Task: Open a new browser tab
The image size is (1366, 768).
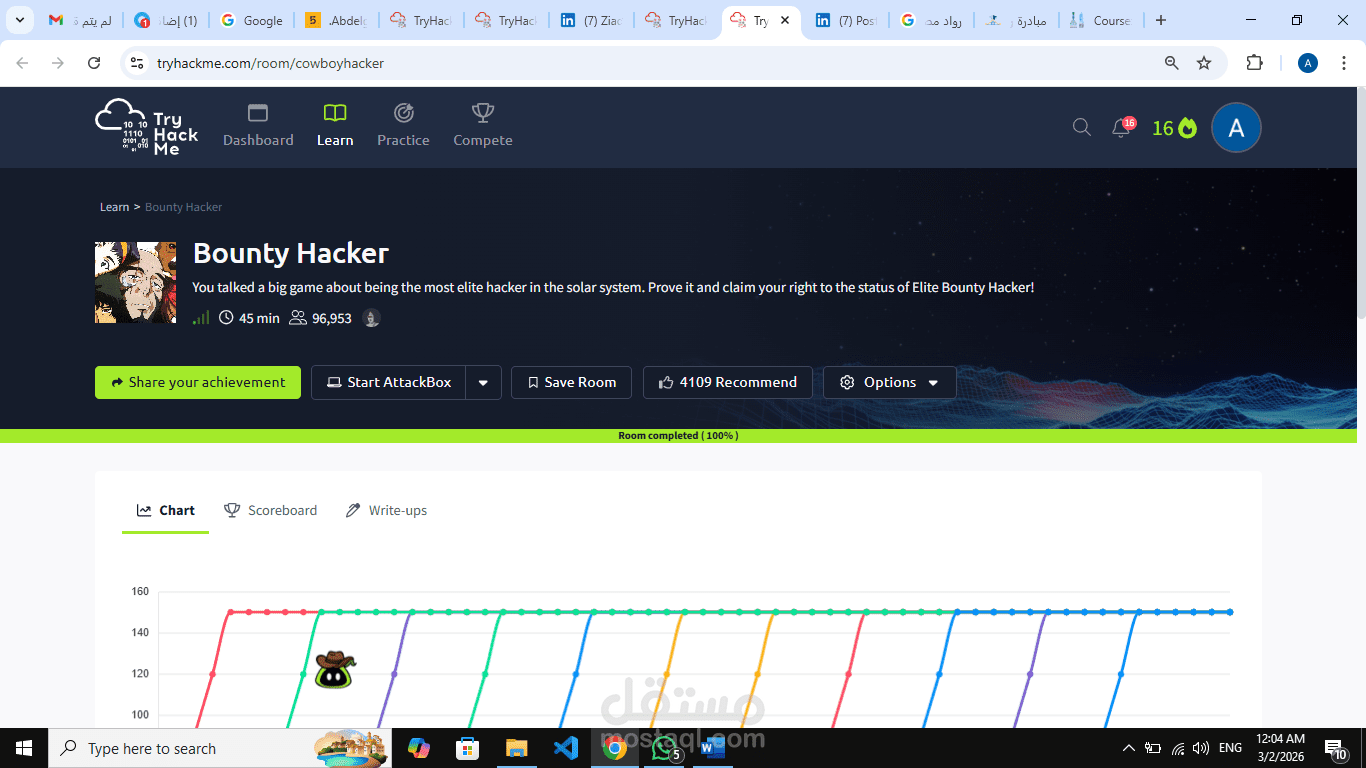Action: (x=1160, y=20)
